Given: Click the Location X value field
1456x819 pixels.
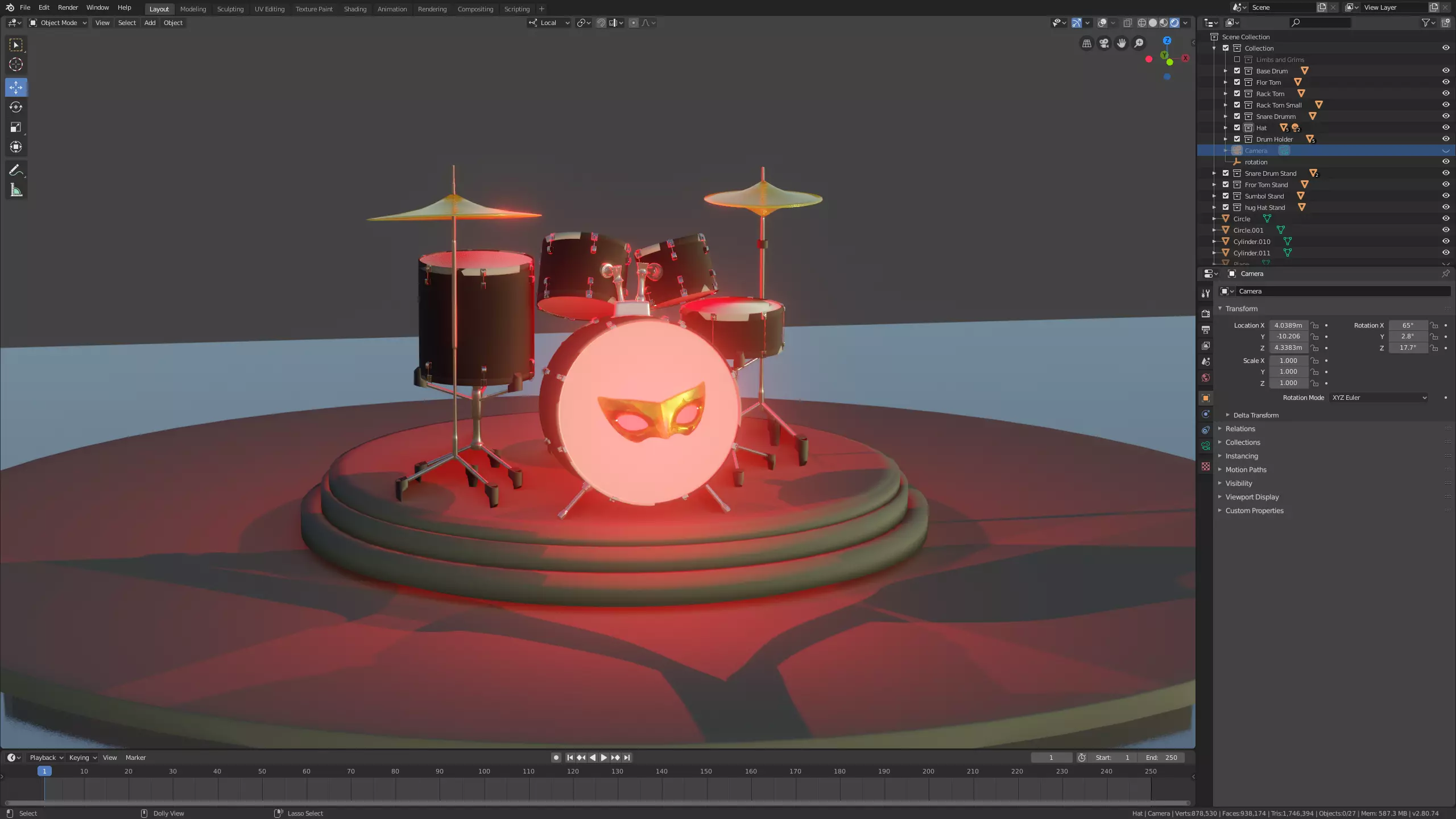Looking at the screenshot, I should 1288,325.
